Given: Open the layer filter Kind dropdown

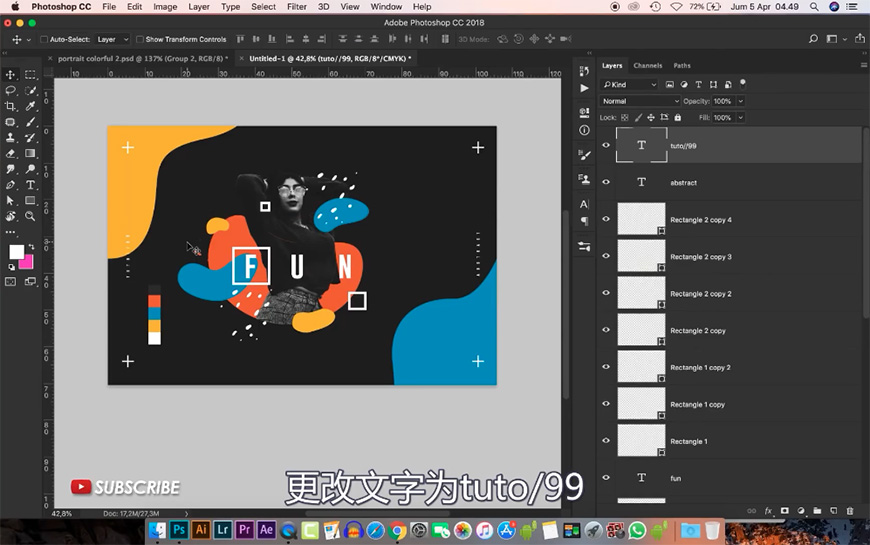Looking at the screenshot, I should (629, 84).
